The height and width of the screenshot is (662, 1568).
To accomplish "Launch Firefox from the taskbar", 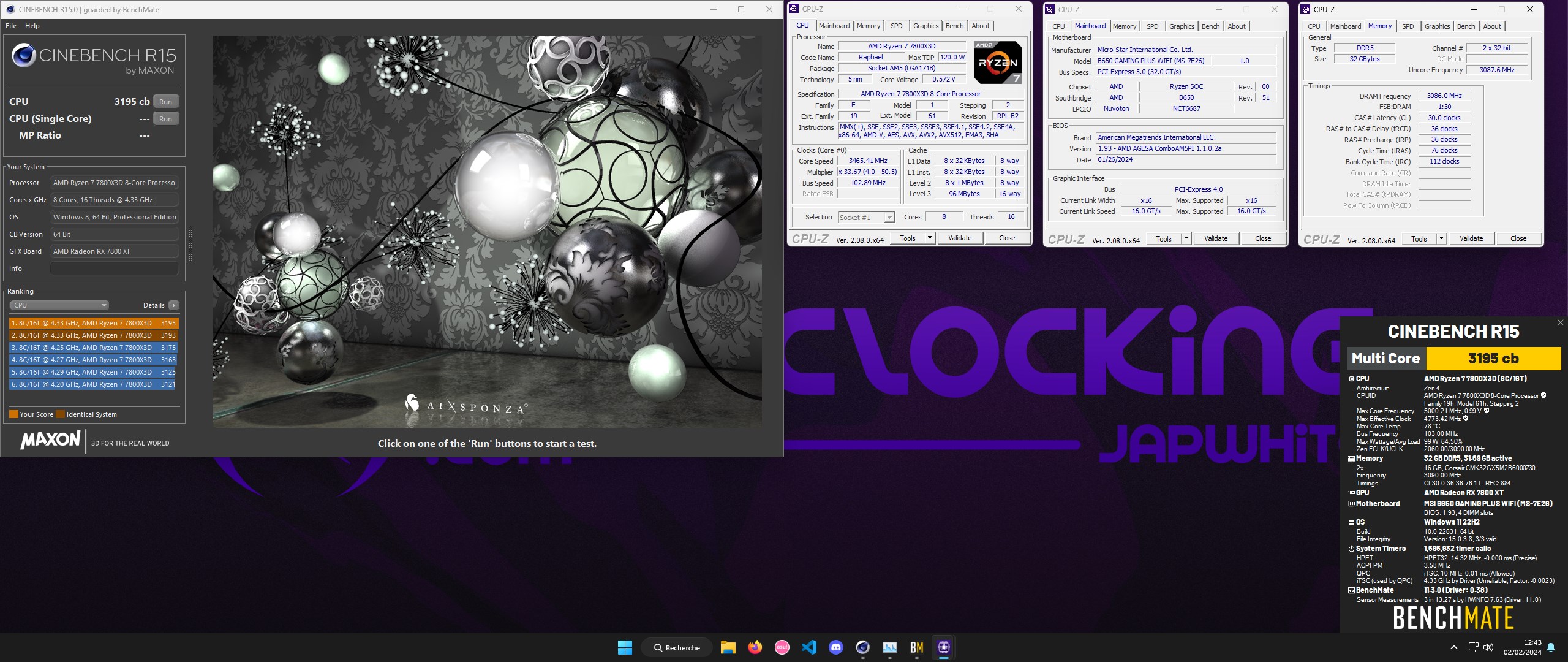I will click(x=755, y=647).
